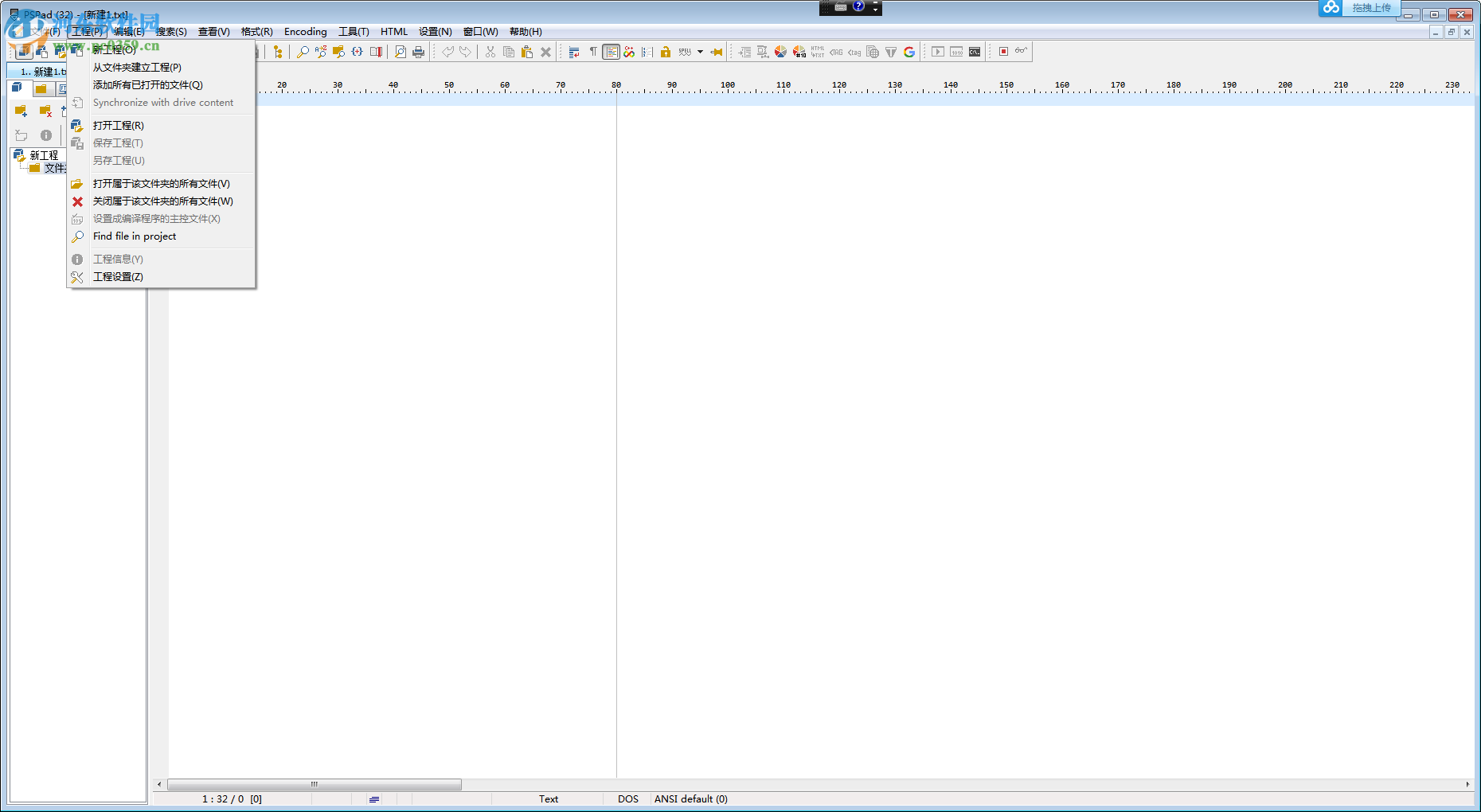Viewport: 1481px width, 812px height.
Task: Click the HTML/TXT conversion icon
Action: click(x=818, y=52)
